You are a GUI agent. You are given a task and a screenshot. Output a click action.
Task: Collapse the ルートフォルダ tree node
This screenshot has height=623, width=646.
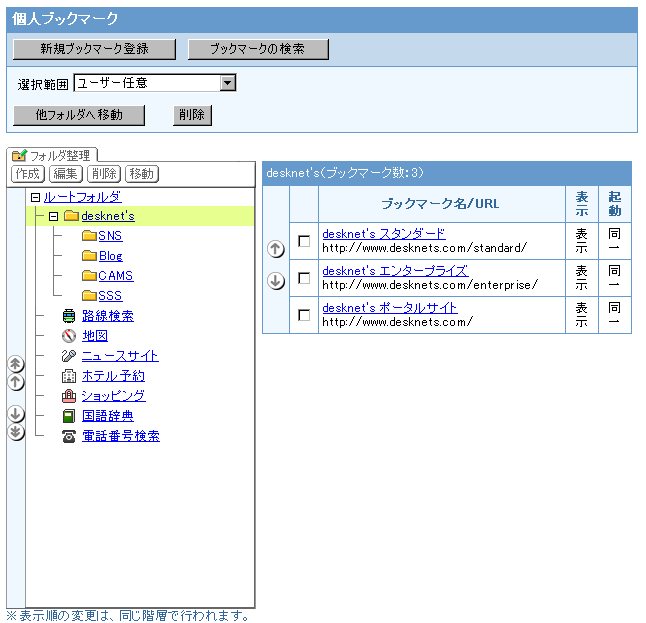tap(35, 197)
